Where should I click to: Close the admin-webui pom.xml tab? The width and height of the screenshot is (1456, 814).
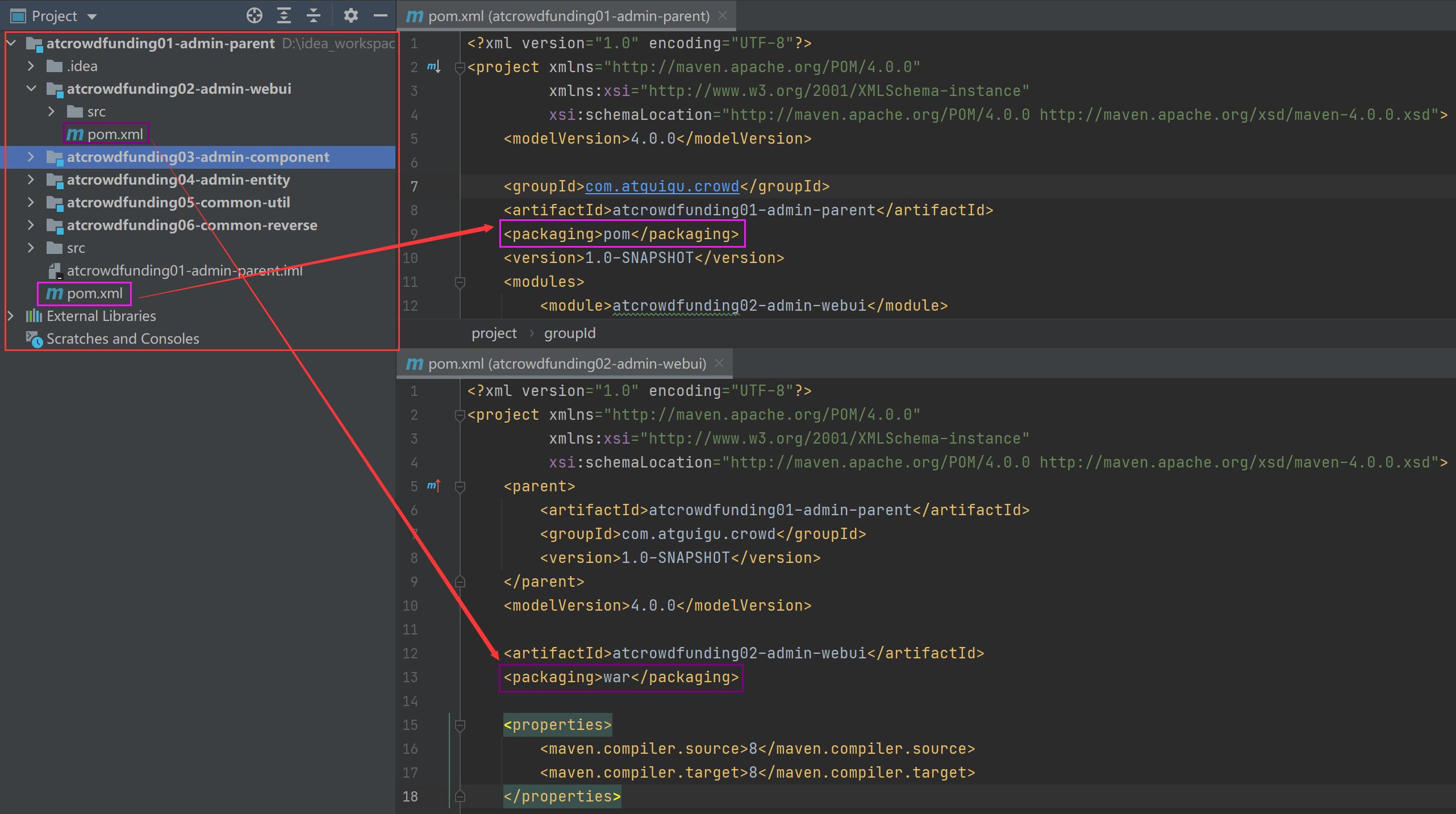(719, 363)
